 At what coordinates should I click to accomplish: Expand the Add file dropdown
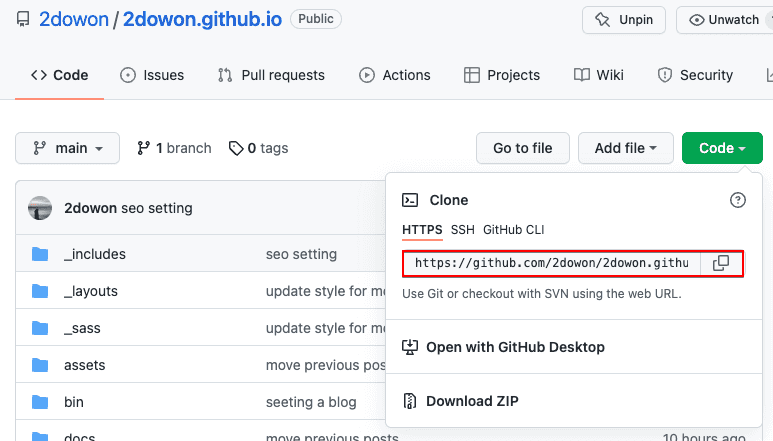coord(627,148)
